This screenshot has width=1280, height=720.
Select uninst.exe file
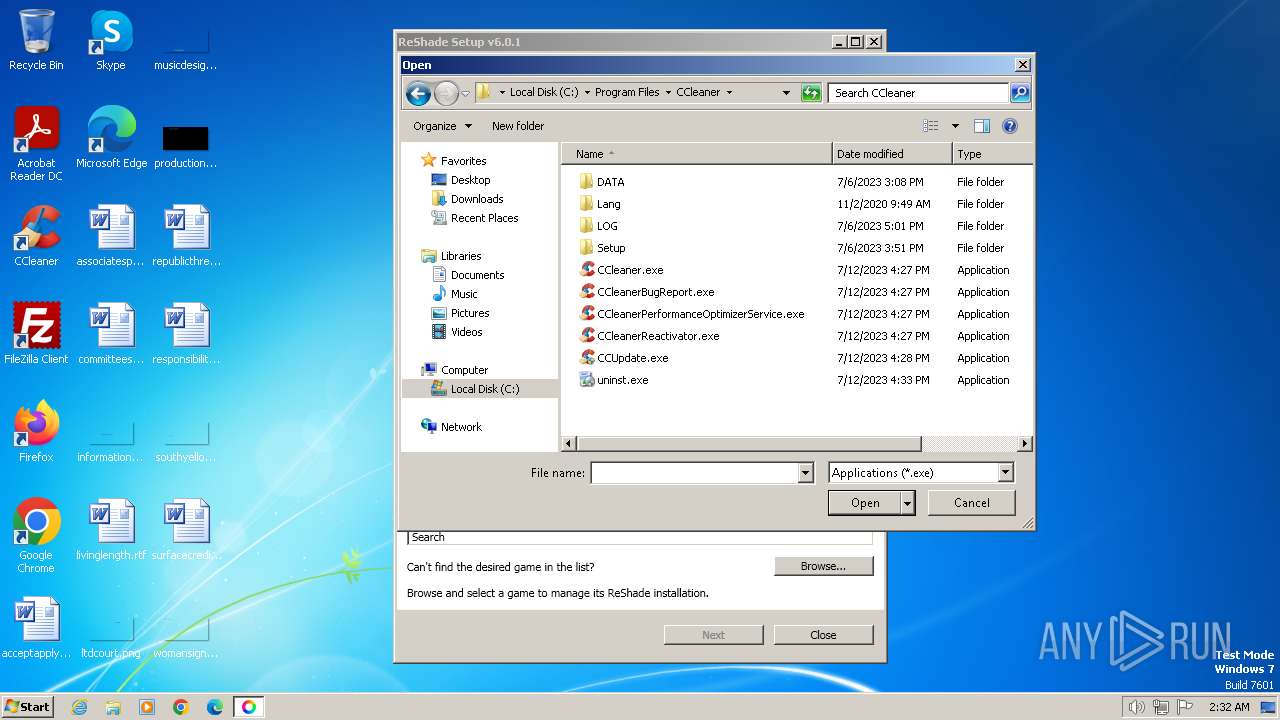pyautogui.click(x=622, y=380)
